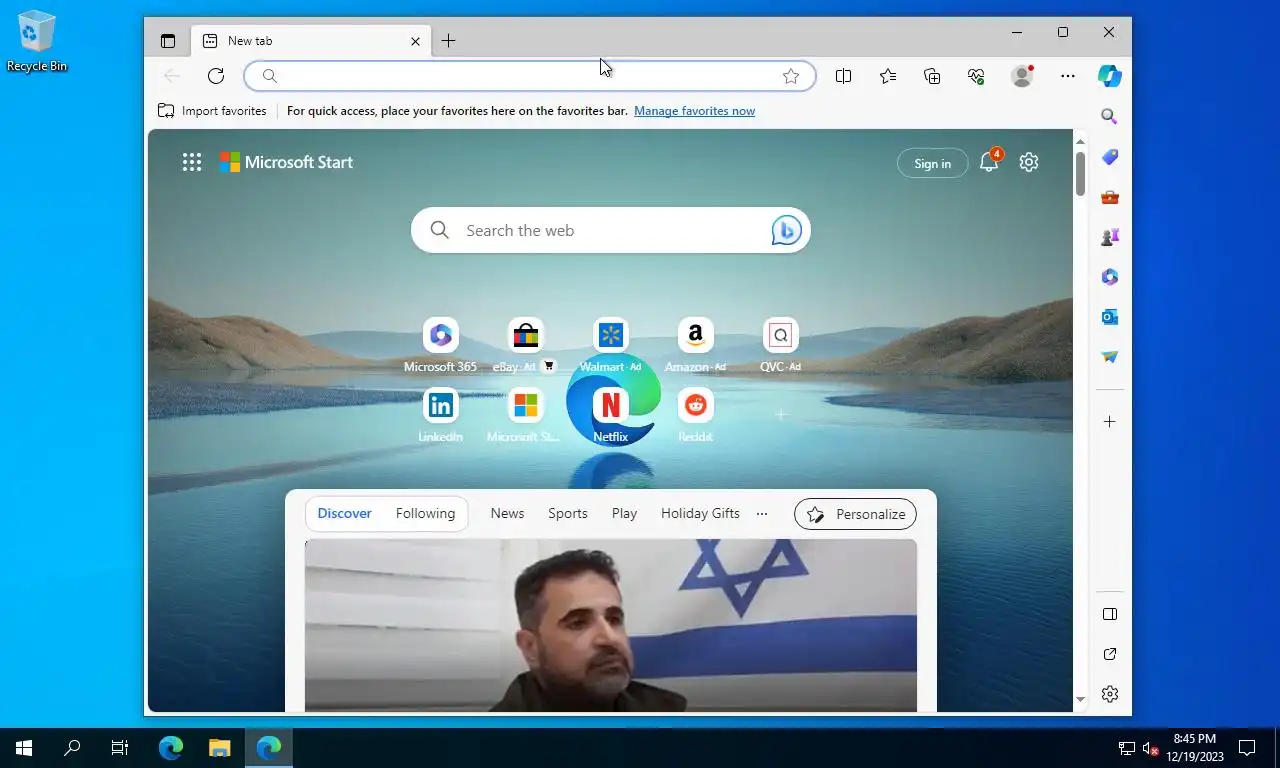
Task: Switch to the News tab
Action: pos(507,513)
